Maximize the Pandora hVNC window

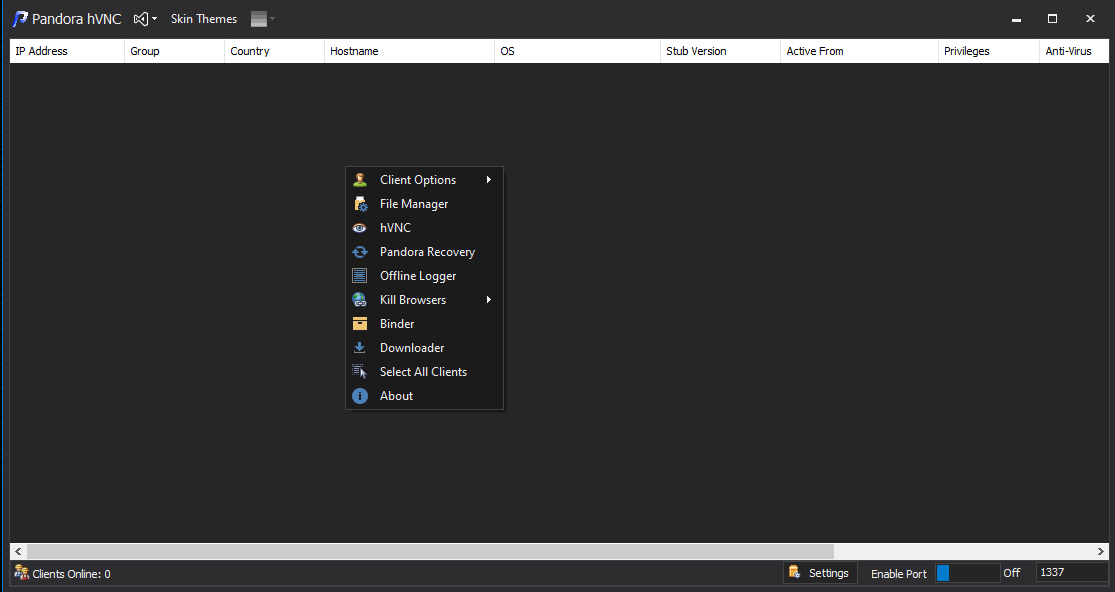click(1052, 19)
